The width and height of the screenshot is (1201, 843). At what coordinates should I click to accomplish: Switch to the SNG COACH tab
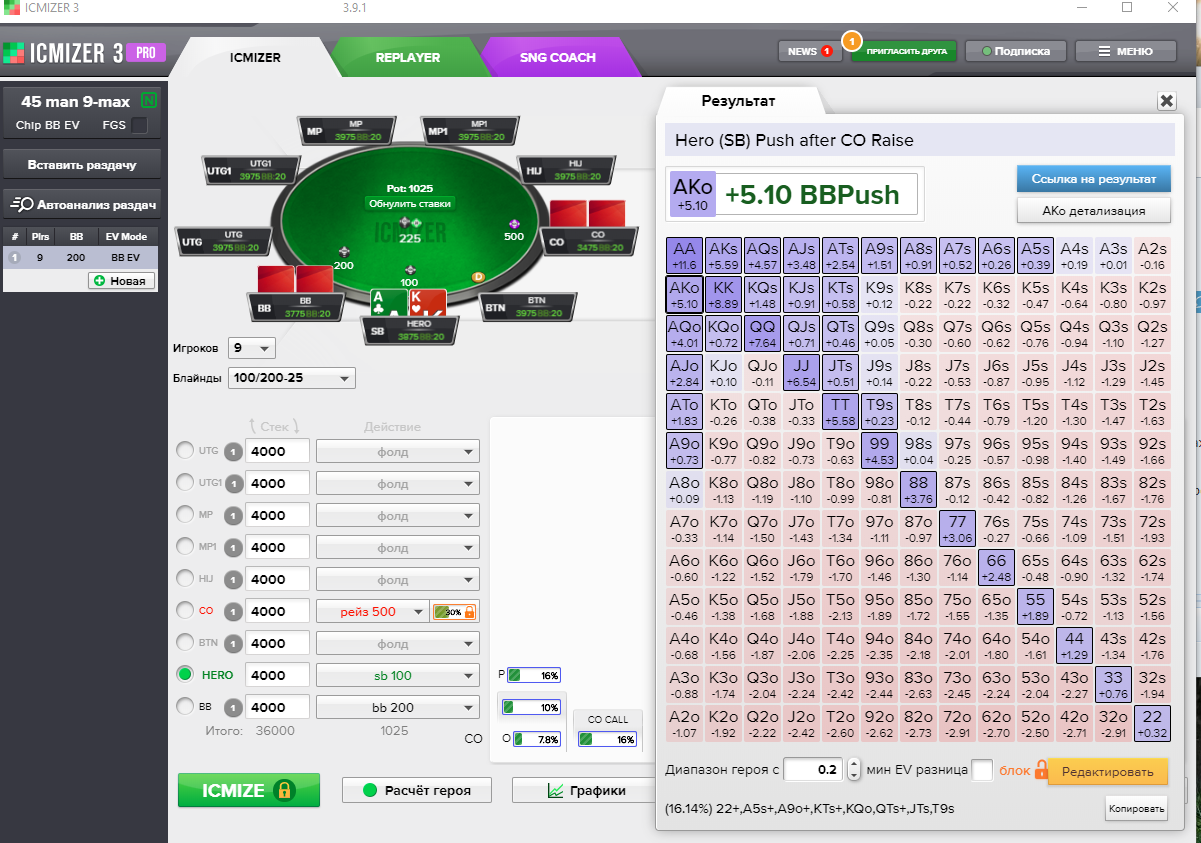[x=557, y=57]
